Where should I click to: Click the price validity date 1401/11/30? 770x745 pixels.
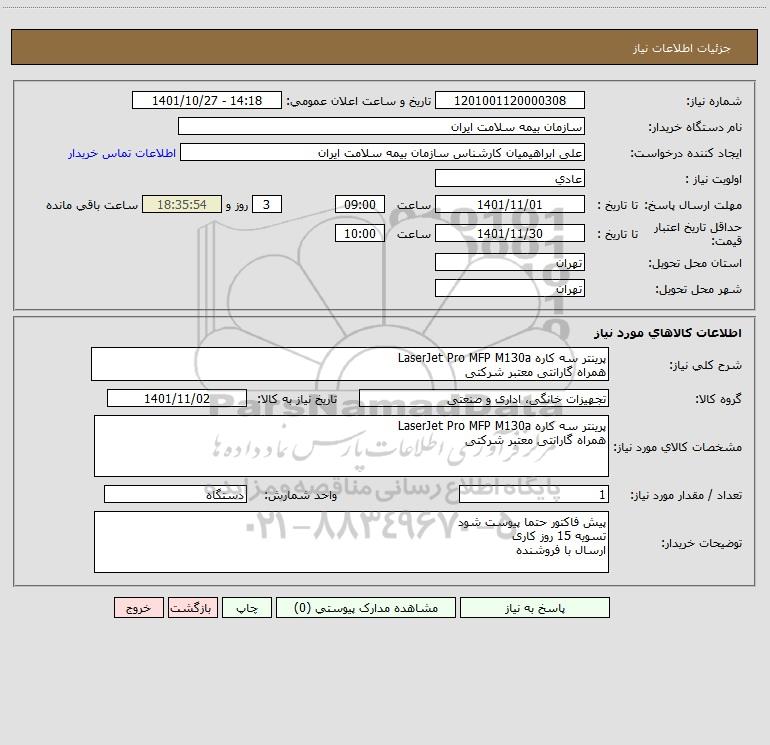[510, 233]
